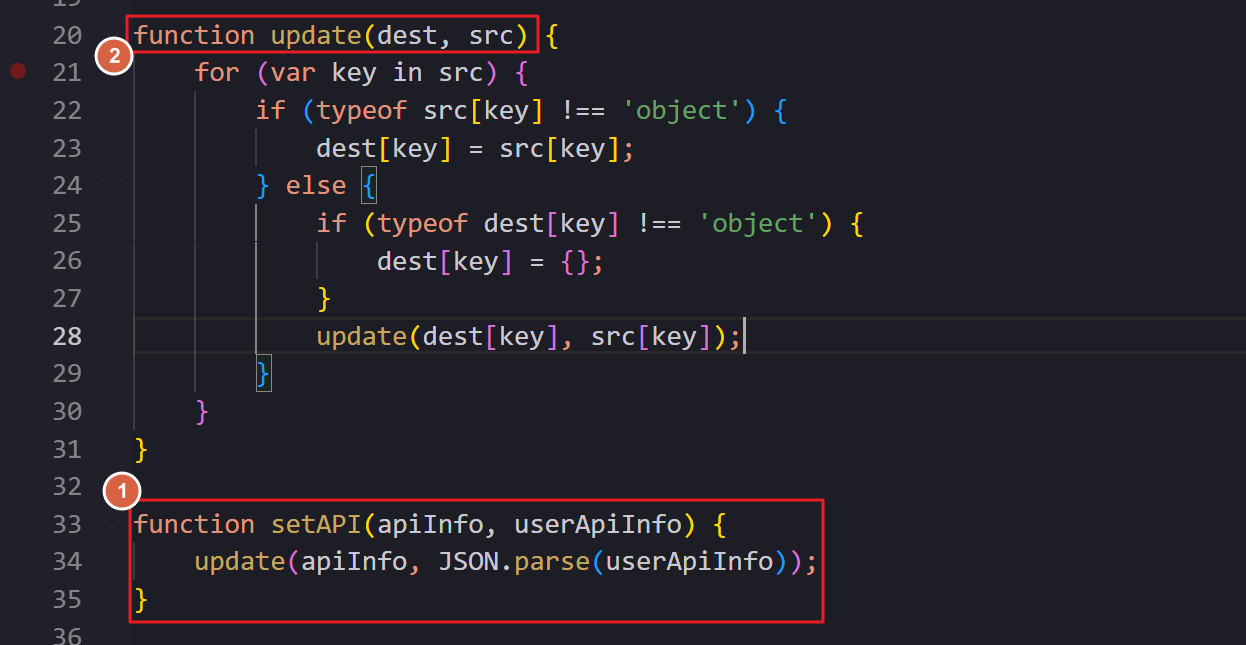The height and width of the screenshot is (645, 1246).
Task: Click the highlighted closing brace on line 29
Action: click(263, 374)
